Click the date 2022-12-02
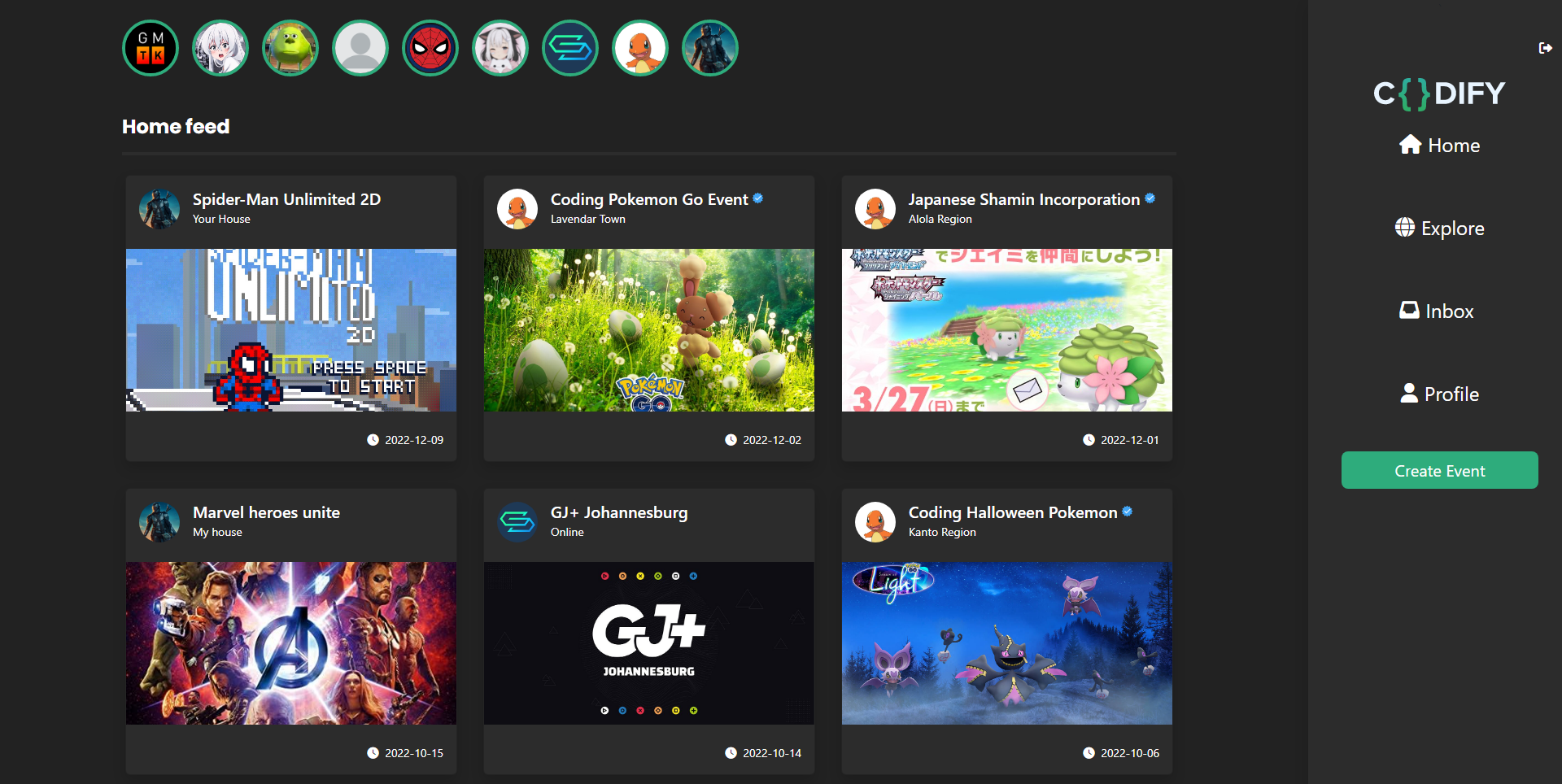Viewport: 1562px width, 784px height. click(772, 440)
